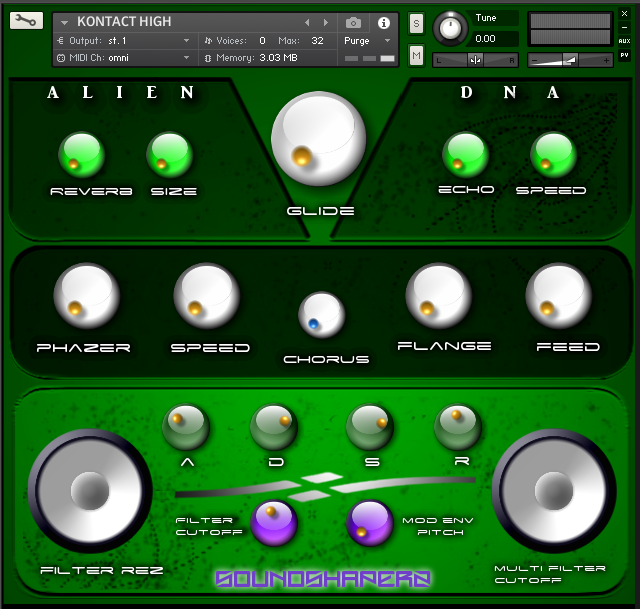Click the Feed knob

tap(559, 296)
